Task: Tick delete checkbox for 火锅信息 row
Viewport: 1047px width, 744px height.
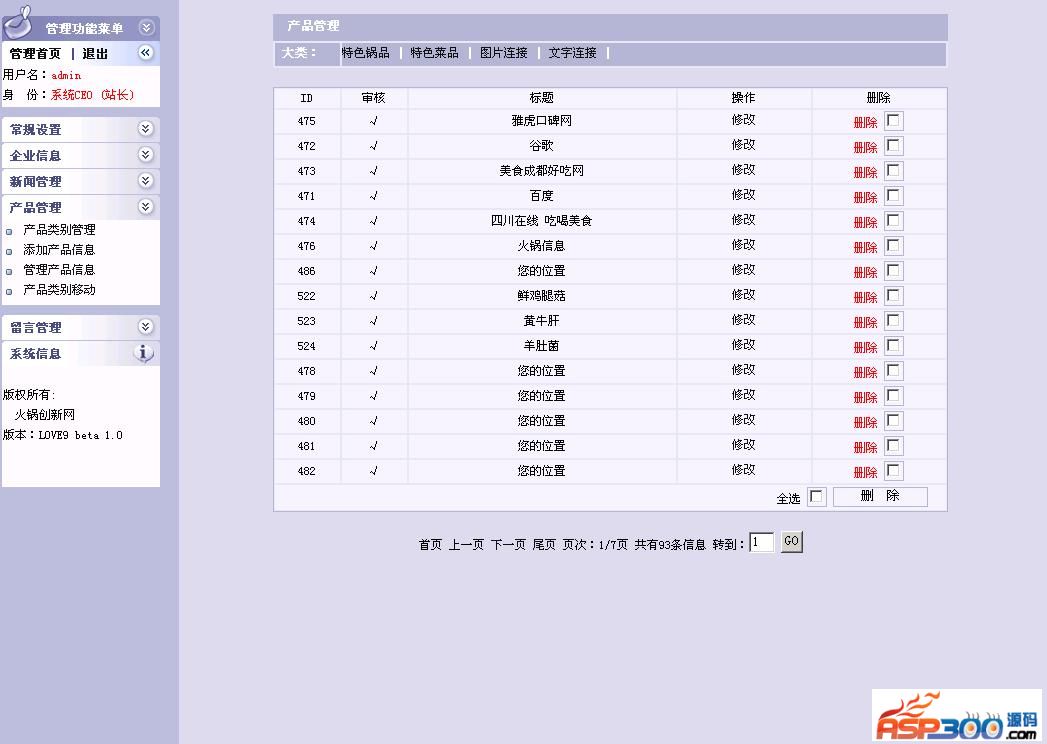Action: click(x=893, y=246)
